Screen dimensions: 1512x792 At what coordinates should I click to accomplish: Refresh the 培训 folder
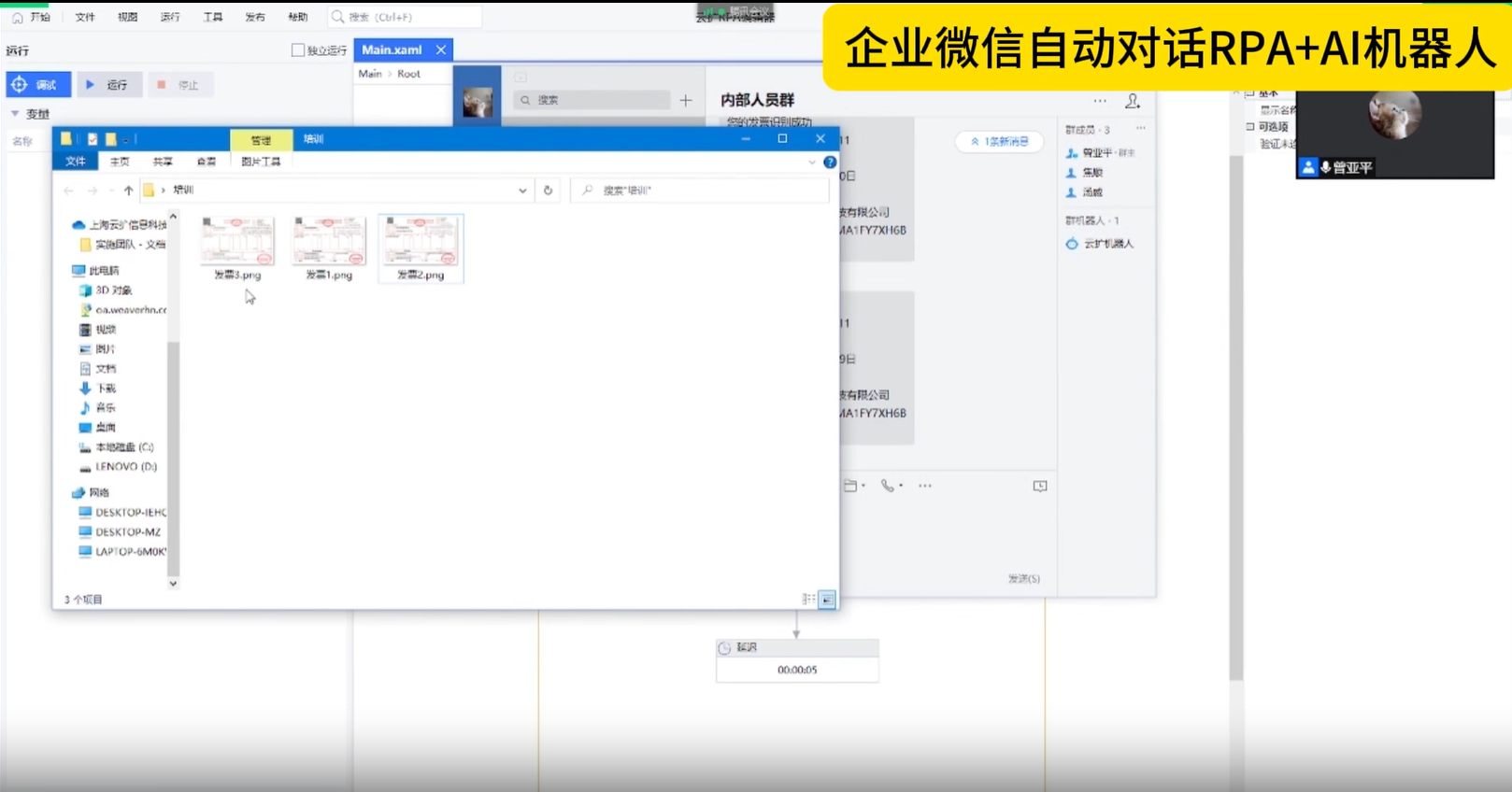tap(549, 191)
